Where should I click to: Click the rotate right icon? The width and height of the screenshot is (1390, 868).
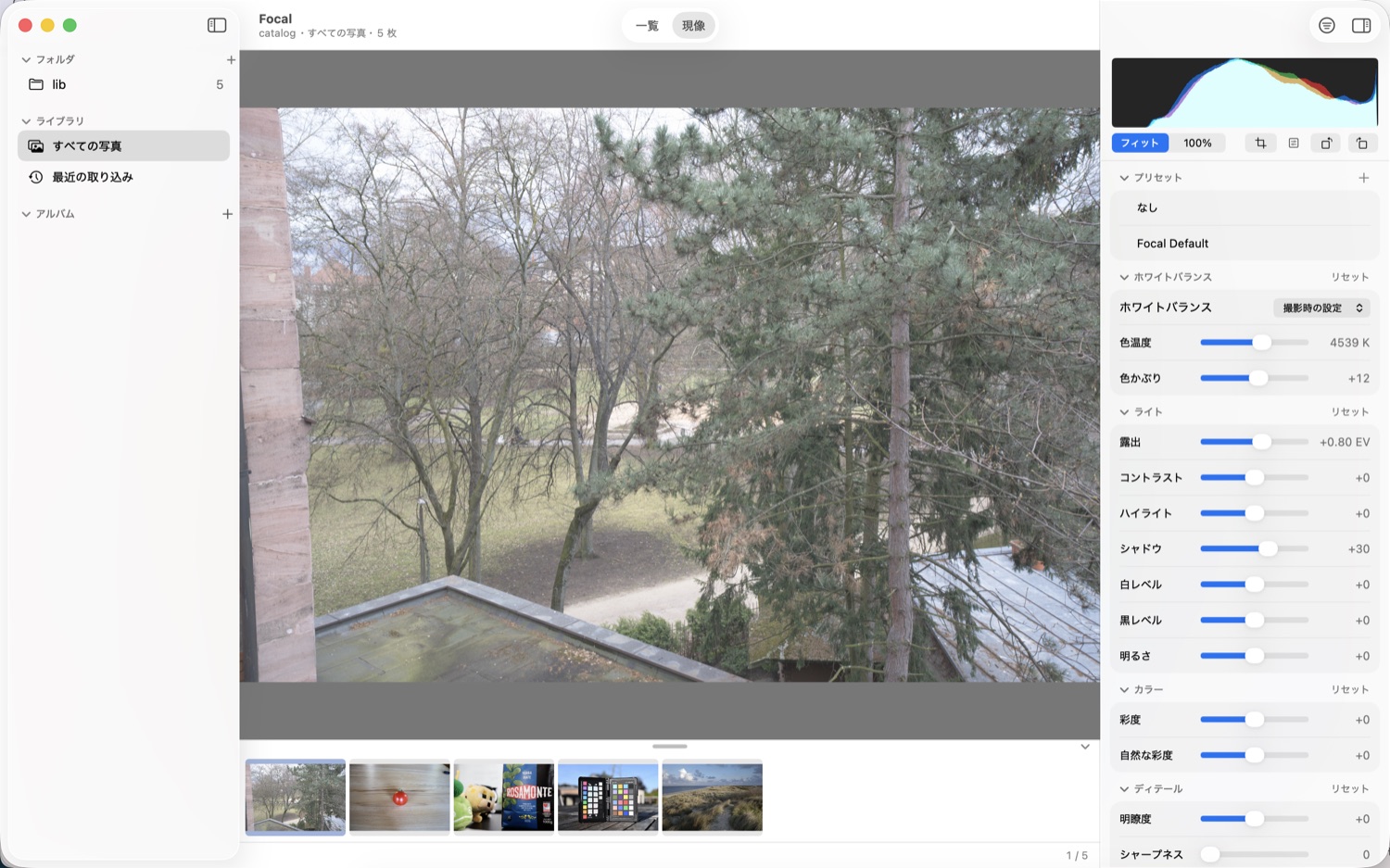(1327, 143)
